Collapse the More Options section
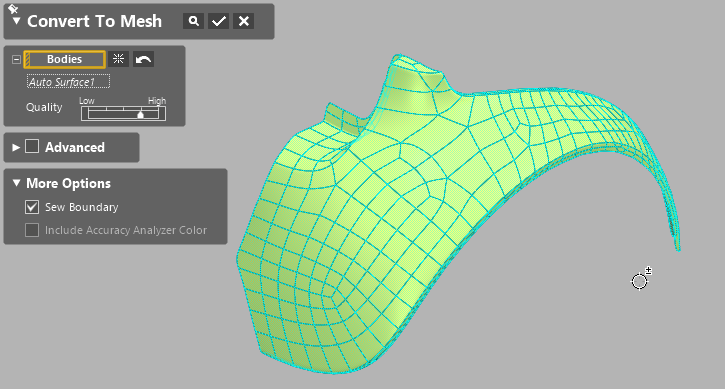Viewport: 725px width, 389px height. (16, 183)
